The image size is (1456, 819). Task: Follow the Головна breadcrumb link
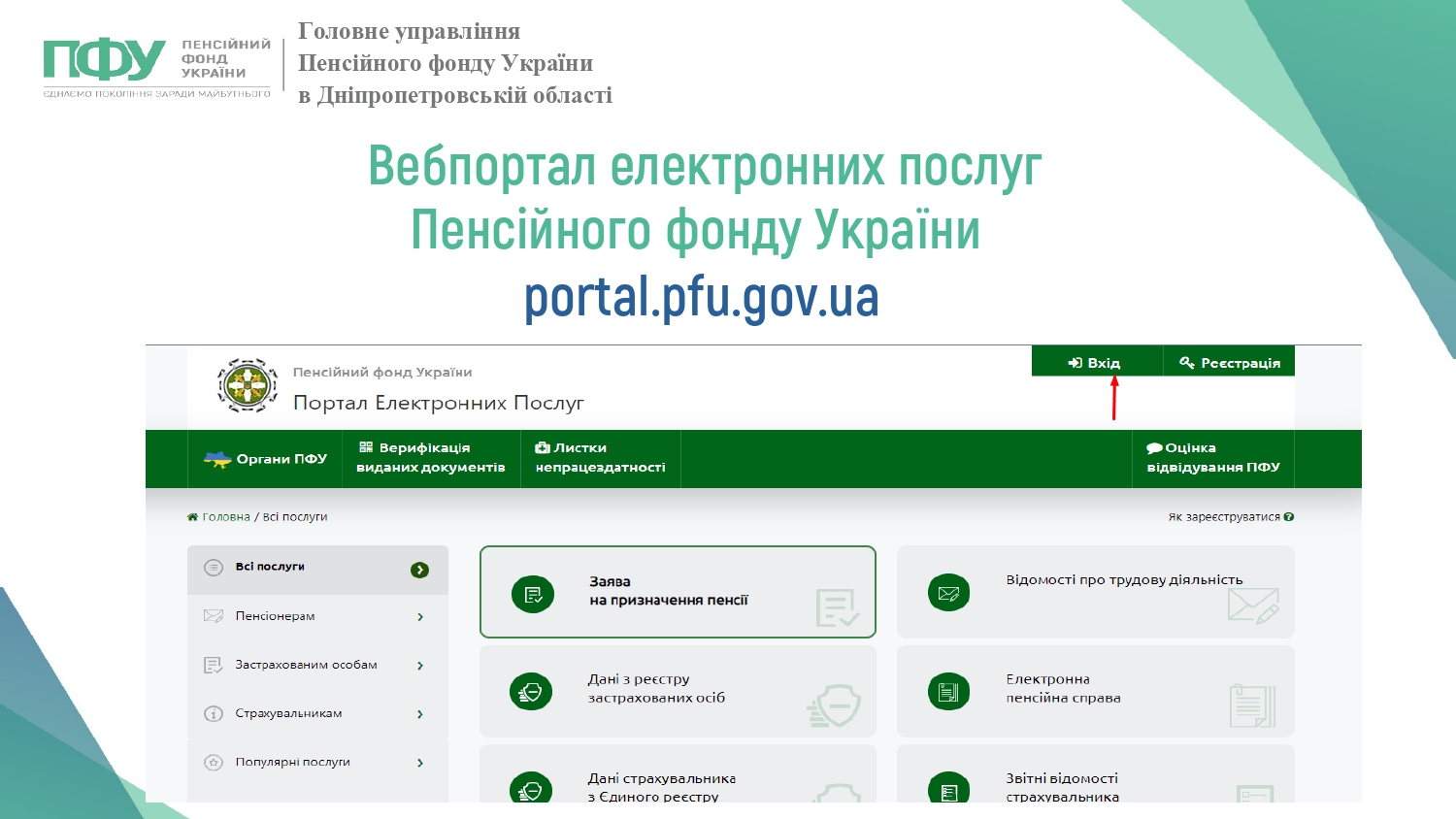[x=226, y=517]
